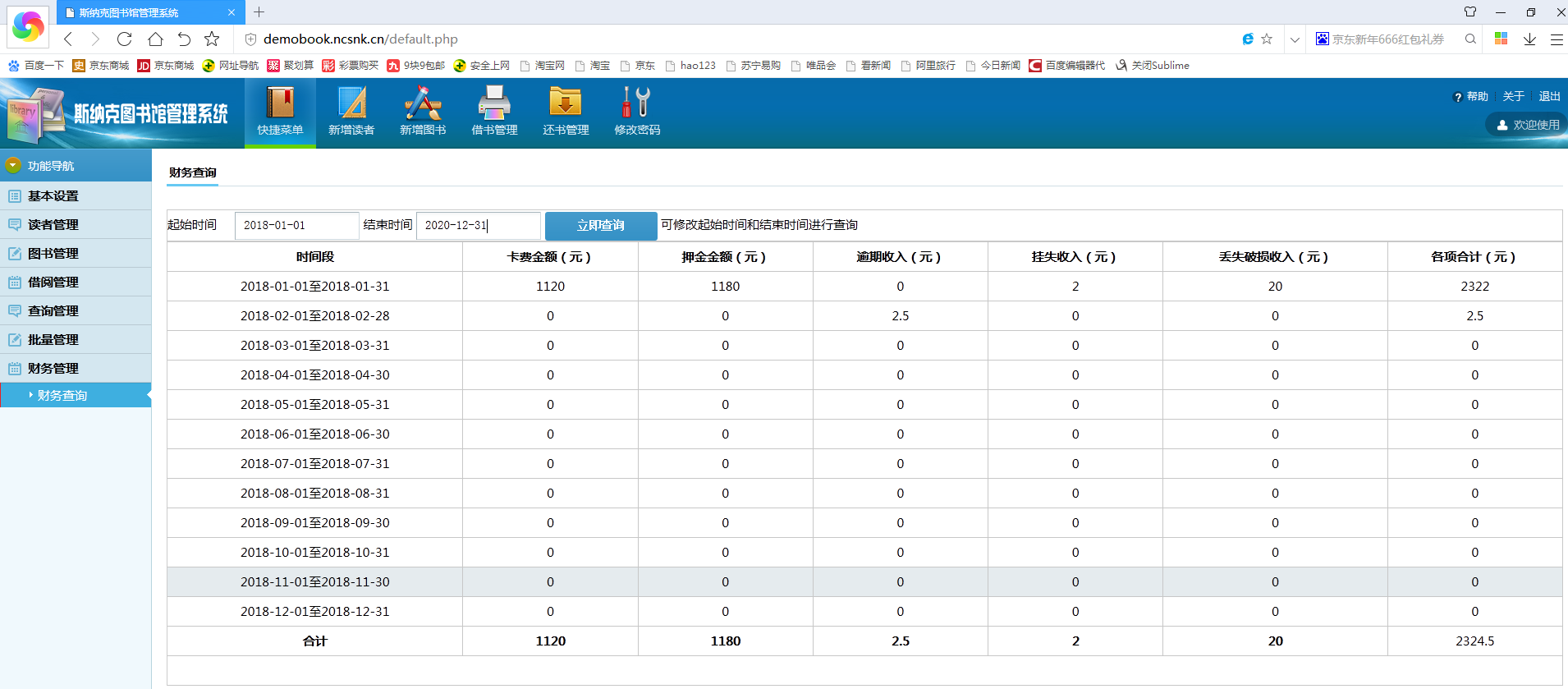
Task: Click the 结束时间 end date field
Action: [x=478, y=226]
